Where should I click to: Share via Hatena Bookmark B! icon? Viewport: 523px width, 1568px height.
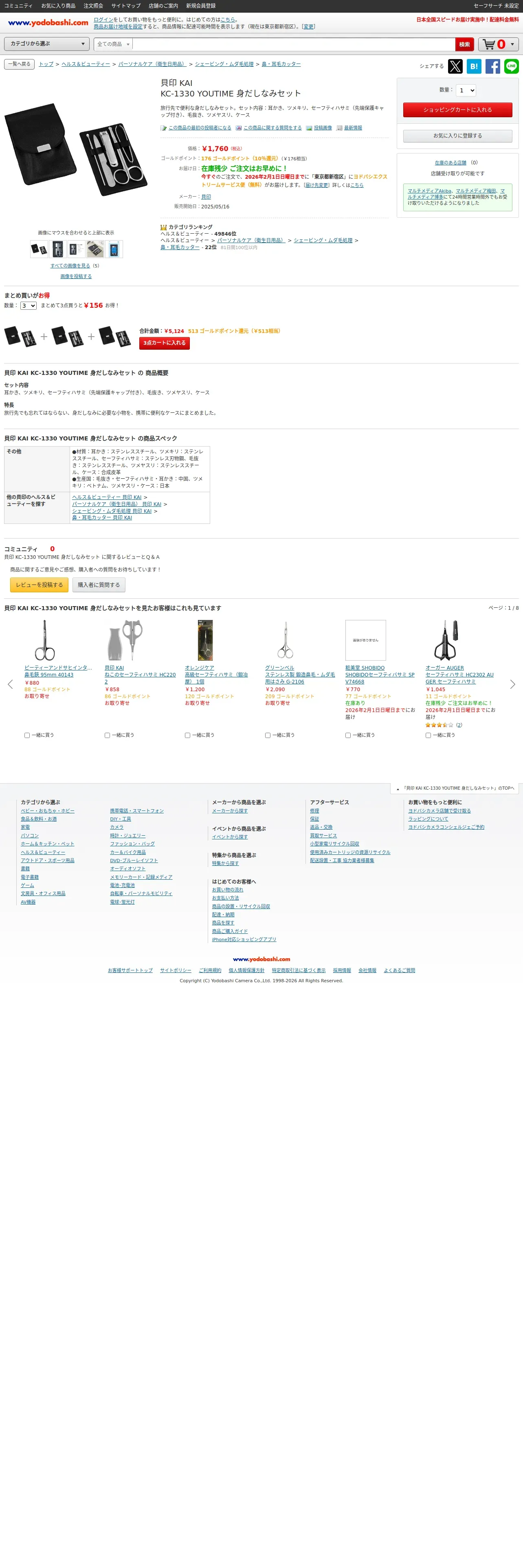click(x=474, y=66)
